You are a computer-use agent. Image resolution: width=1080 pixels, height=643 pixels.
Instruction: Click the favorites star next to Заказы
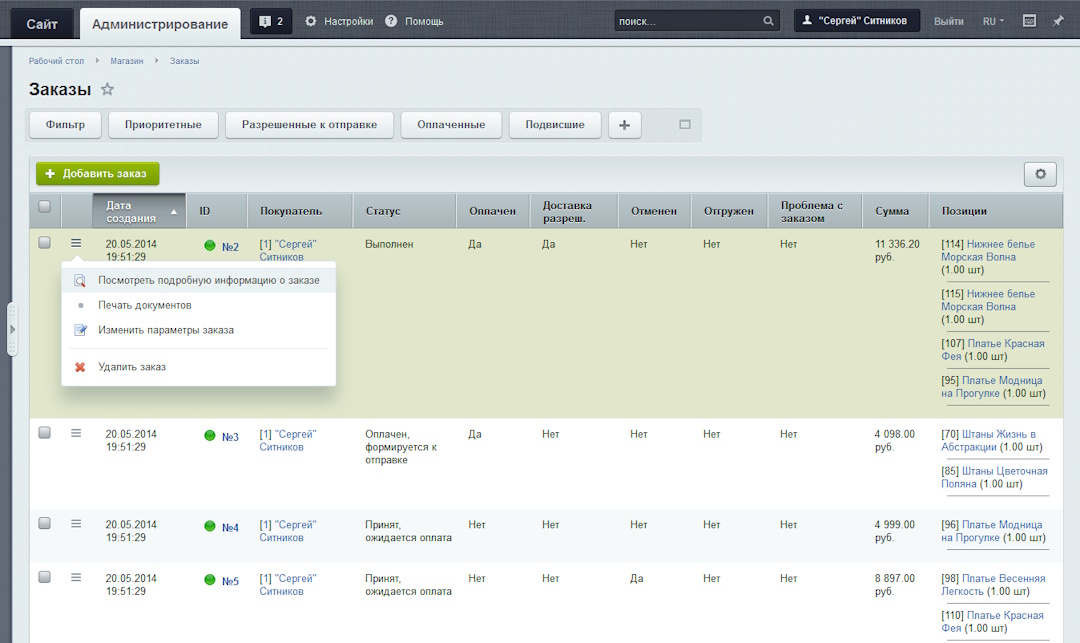click(107, 90)
